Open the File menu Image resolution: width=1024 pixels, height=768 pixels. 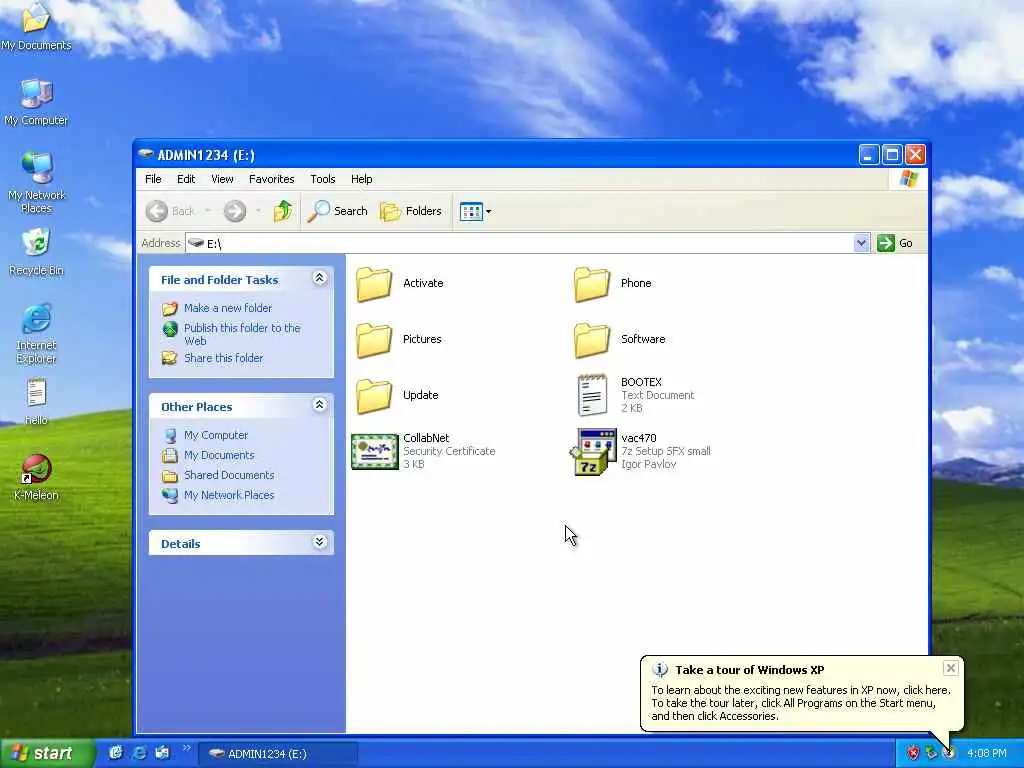[x=153, y=179]
